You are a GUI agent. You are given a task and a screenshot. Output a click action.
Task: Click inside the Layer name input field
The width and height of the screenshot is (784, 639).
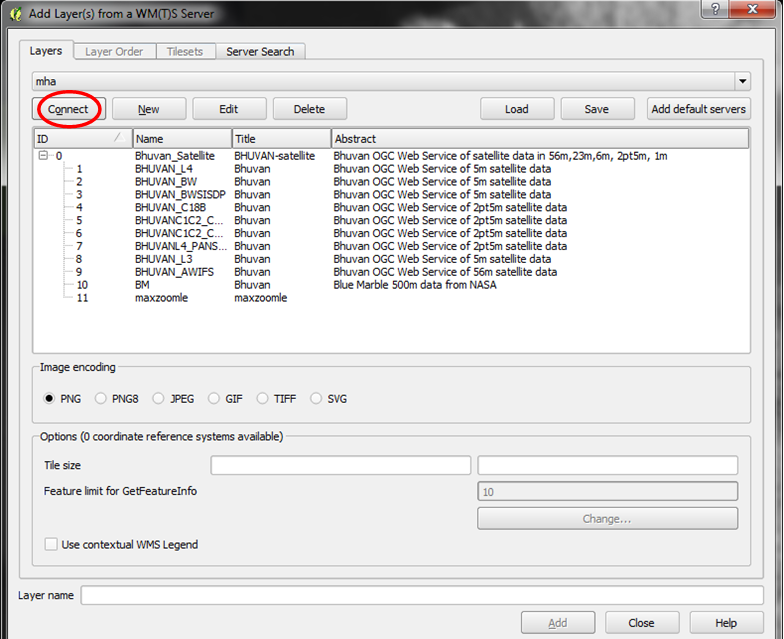click(422, 595)
